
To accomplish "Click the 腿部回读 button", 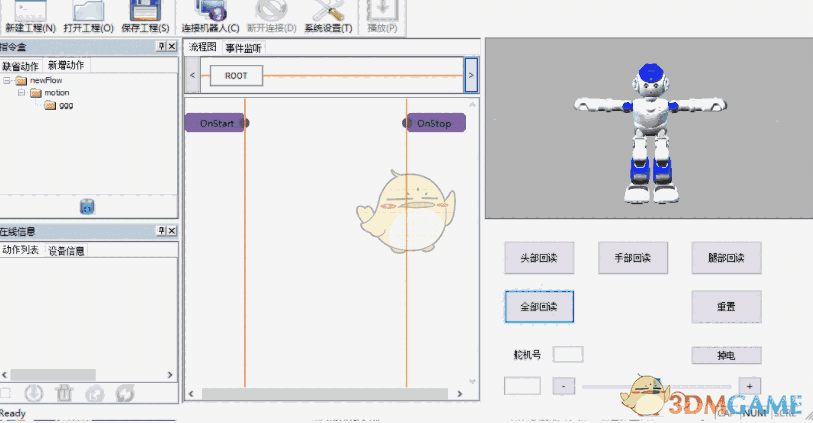I will click(726, 258).
